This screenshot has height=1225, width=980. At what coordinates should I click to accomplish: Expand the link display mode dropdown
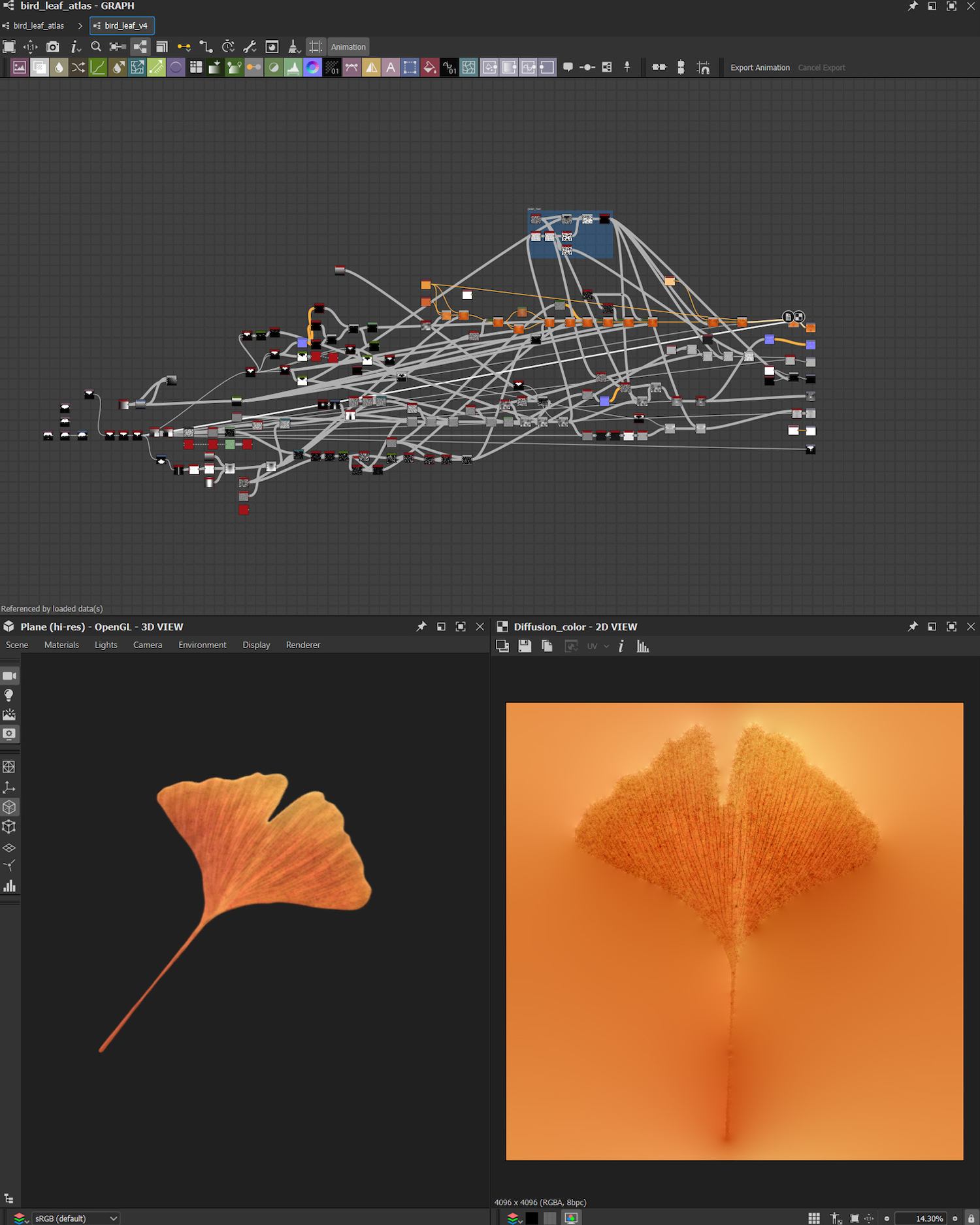click(184, 47)
